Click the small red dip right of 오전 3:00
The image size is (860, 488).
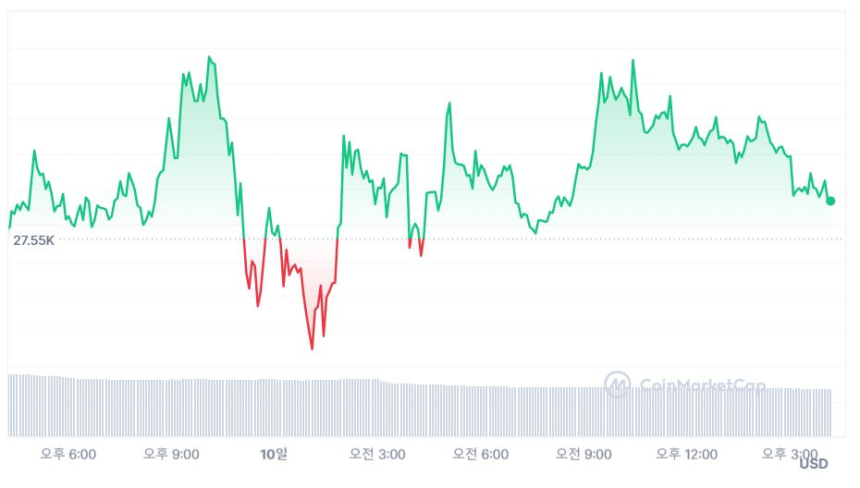coord(421,254)
